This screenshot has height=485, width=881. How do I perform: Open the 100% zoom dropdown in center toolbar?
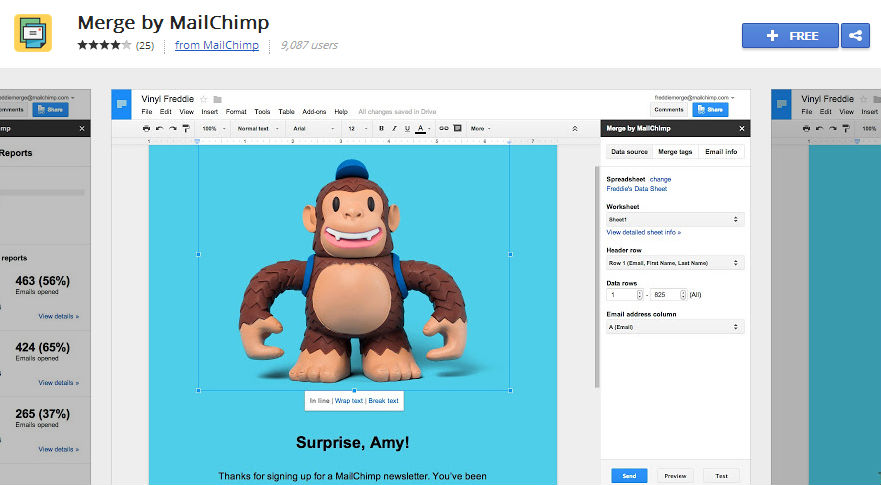point(214,129)
